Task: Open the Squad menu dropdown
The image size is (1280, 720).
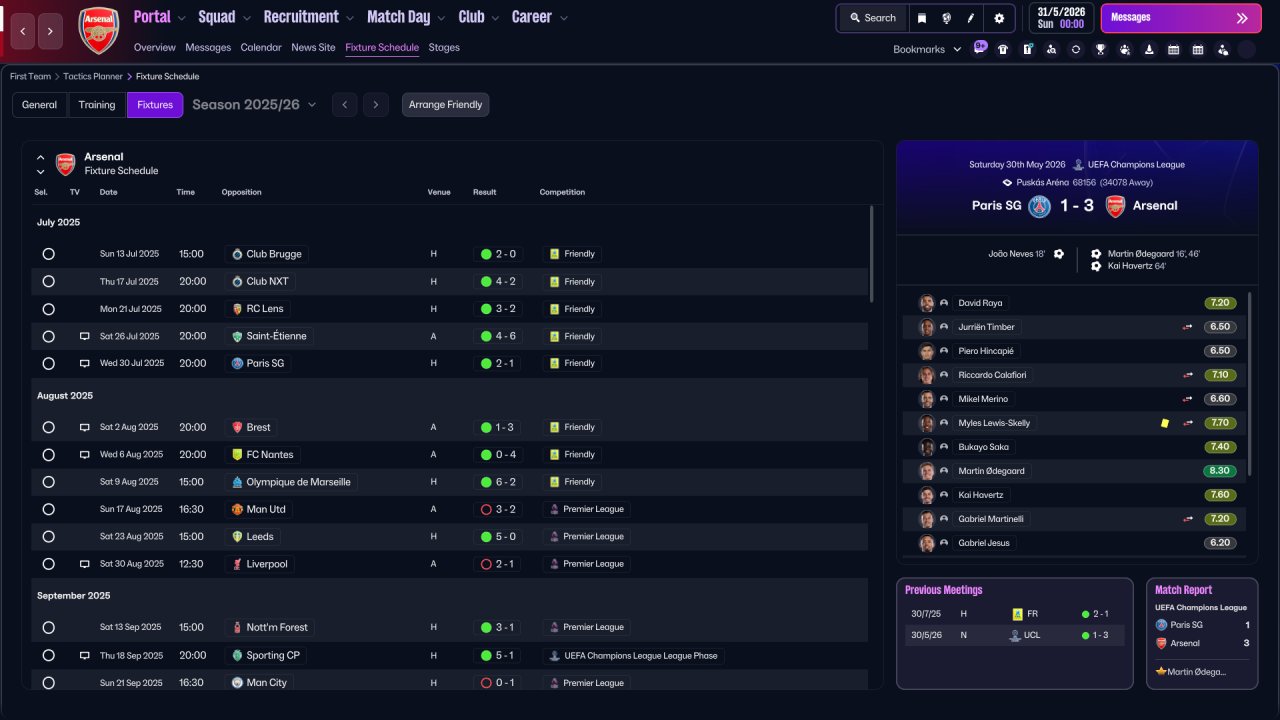Action: click(x=225, y=17)
